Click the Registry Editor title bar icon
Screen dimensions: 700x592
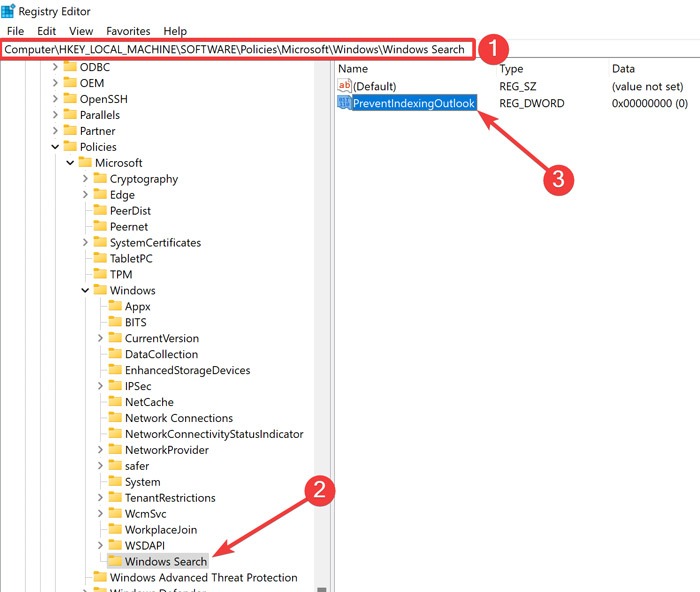8,11
